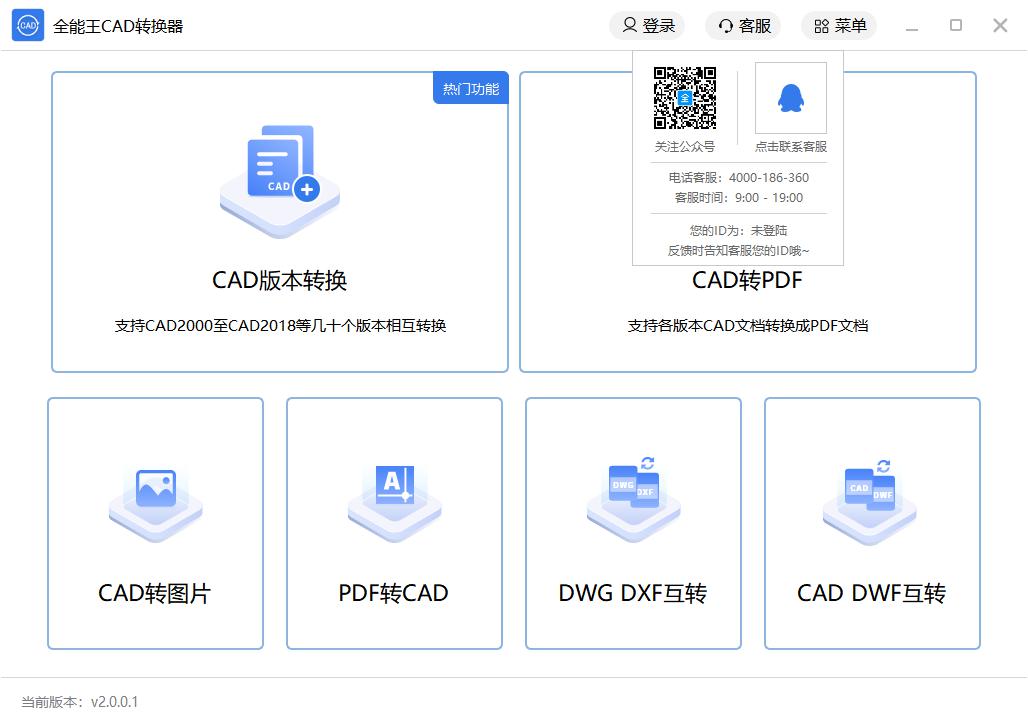Select the CAD版本转换 title text
This screenshot has width=1028, height=724.
pos(279,280)
